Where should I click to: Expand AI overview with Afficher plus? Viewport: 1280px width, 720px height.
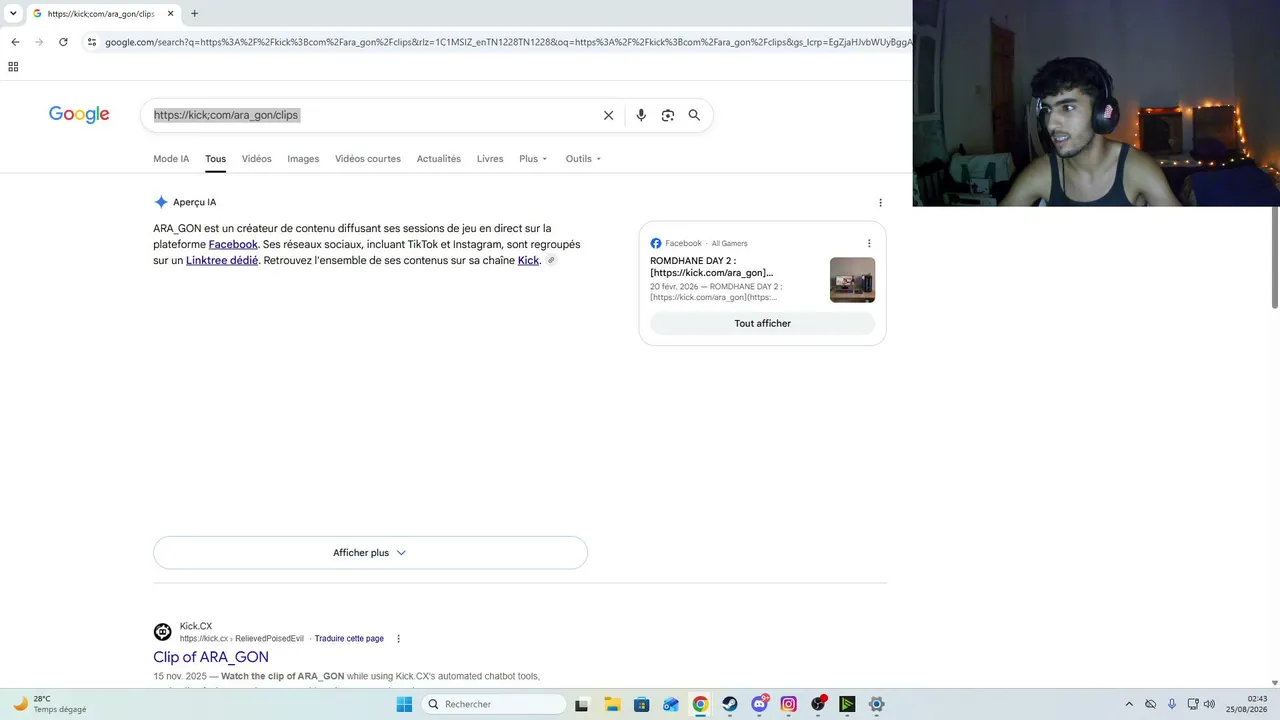point(370,553)
